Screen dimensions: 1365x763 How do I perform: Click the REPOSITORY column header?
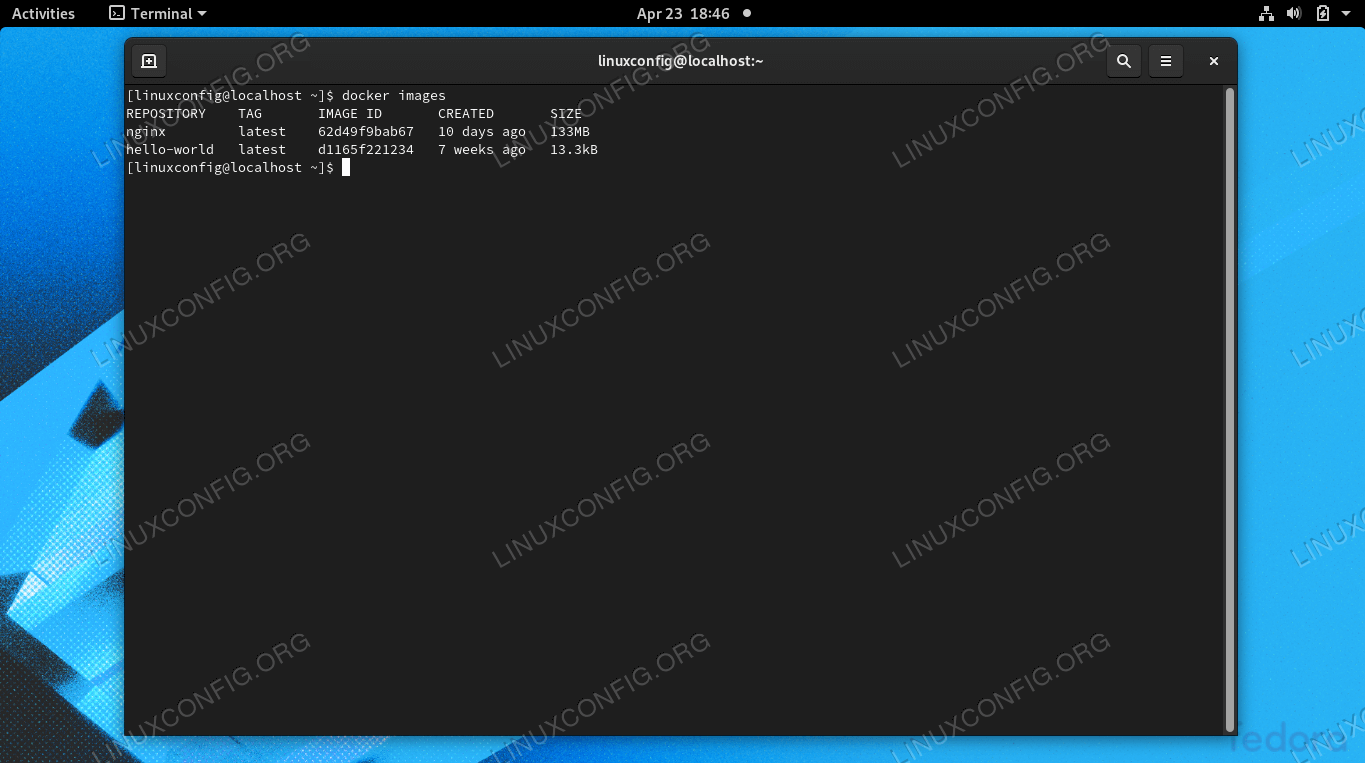[x=166, y=114]
